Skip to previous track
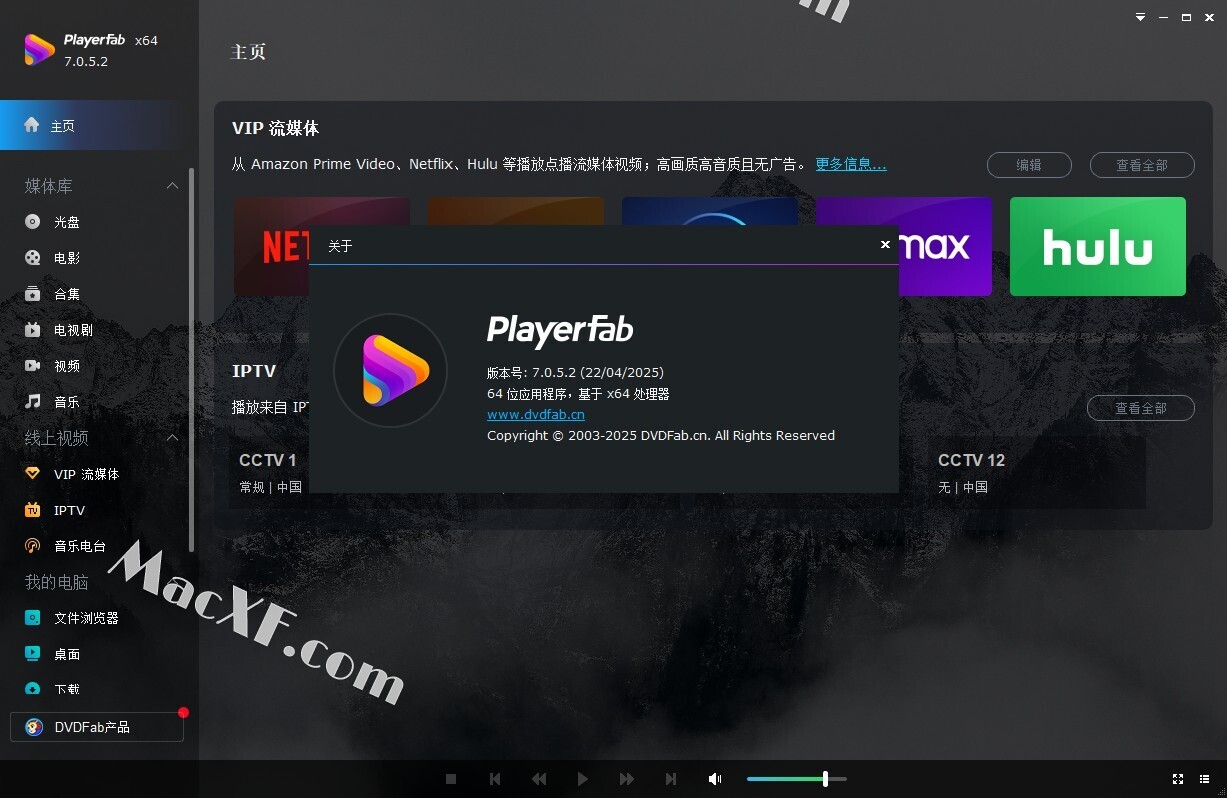This screenshot has height=798, width=1227. click(495, 779)
